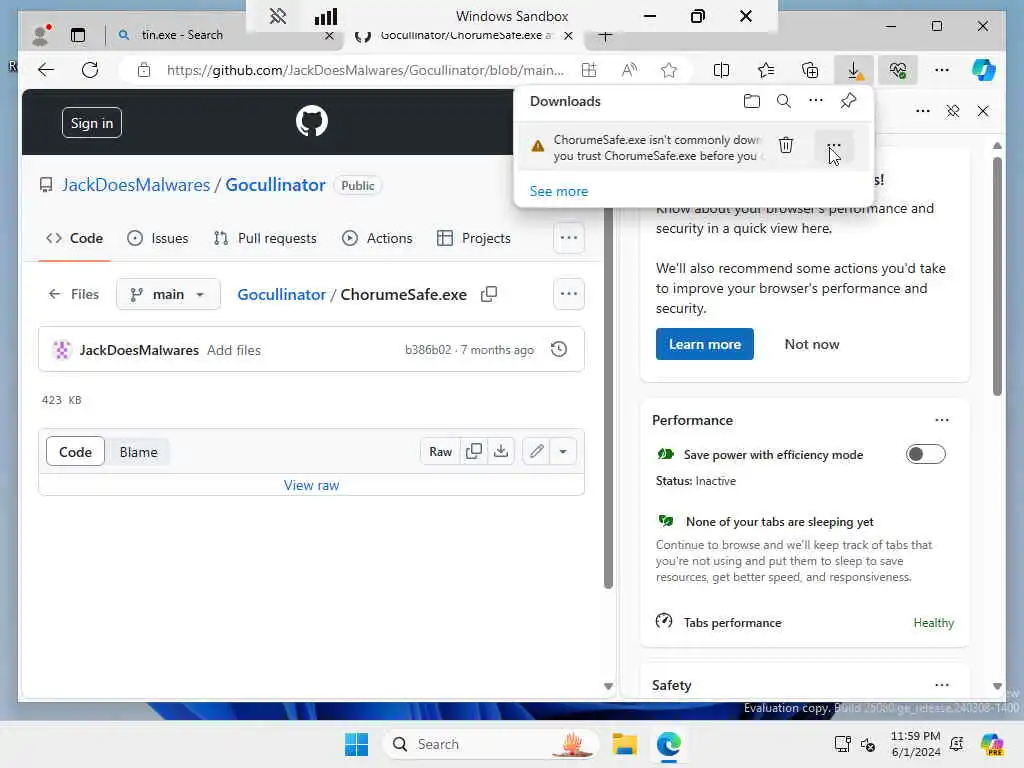Click Microsoft Edge taskbar icon

tap(669, 744)
